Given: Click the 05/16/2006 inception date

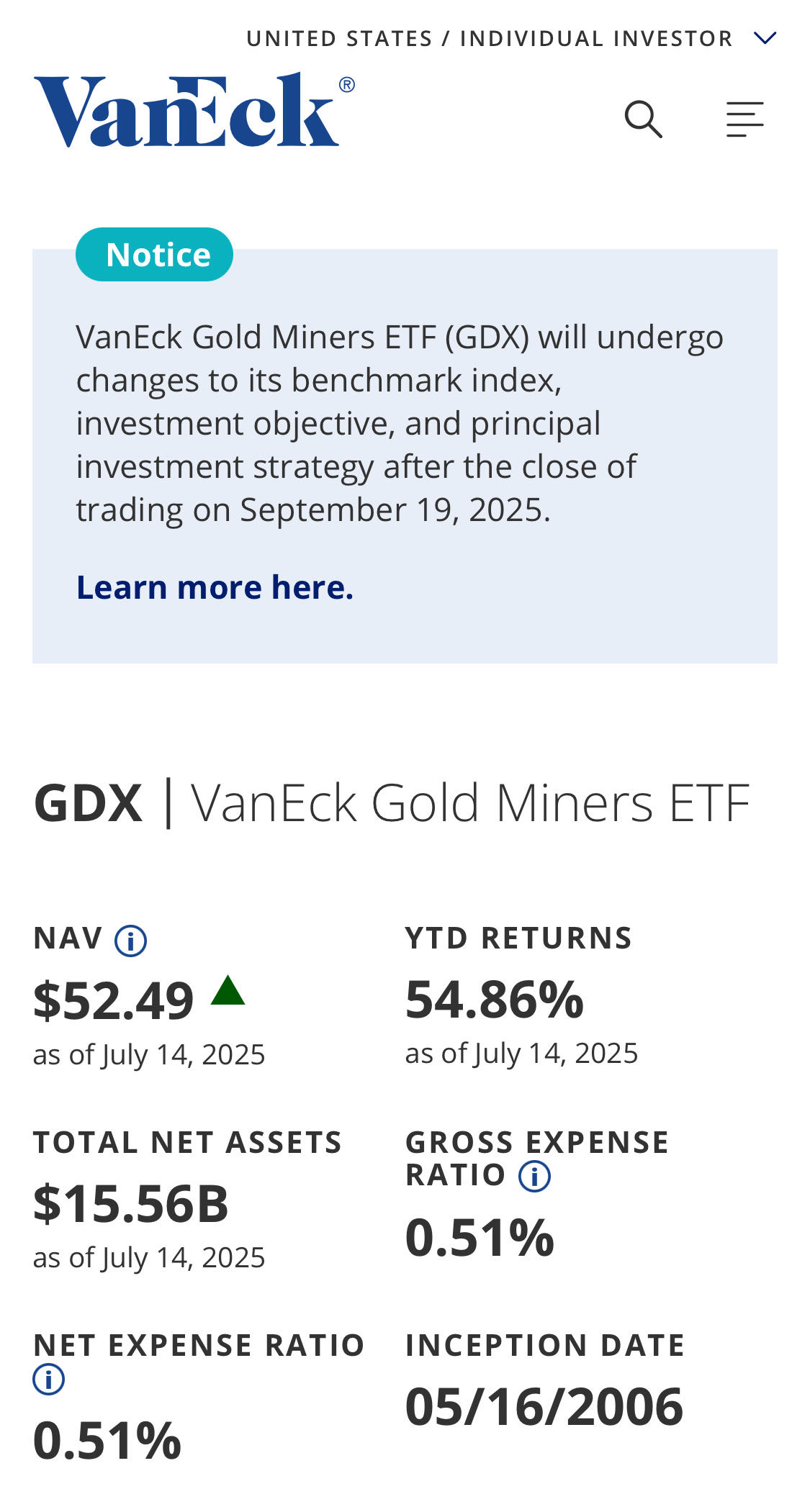Looking at the screenshot, I should [x=544, y=1407].
